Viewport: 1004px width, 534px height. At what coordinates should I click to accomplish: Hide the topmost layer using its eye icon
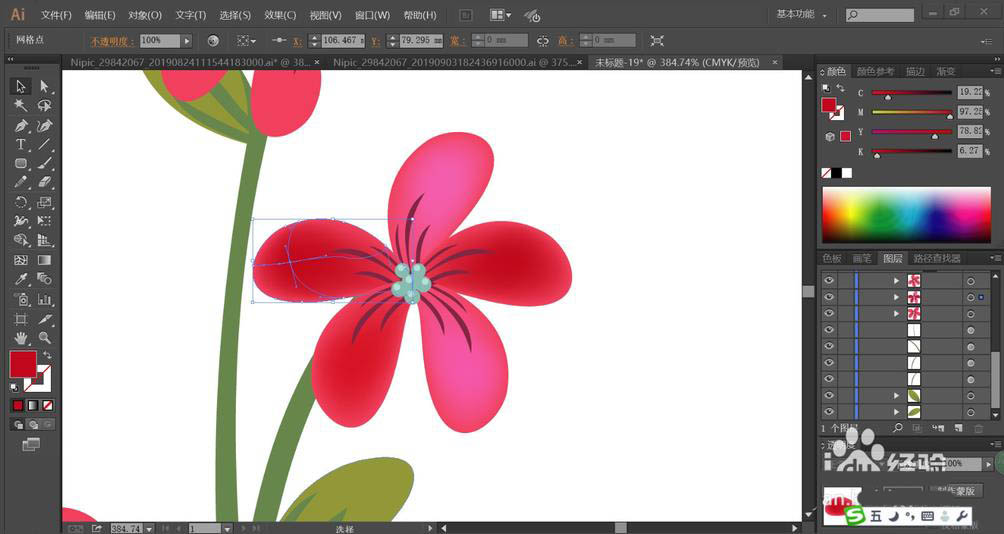tap(829, 280)
